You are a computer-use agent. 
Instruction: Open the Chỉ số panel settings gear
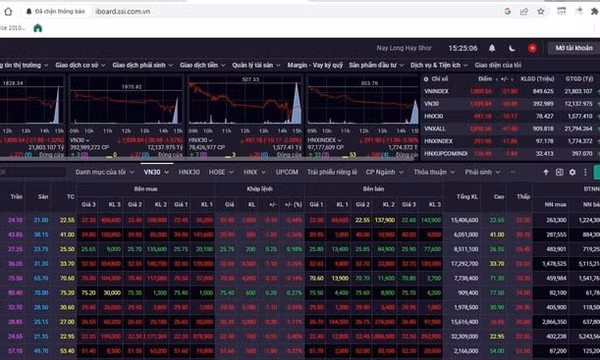coord(426,79)
